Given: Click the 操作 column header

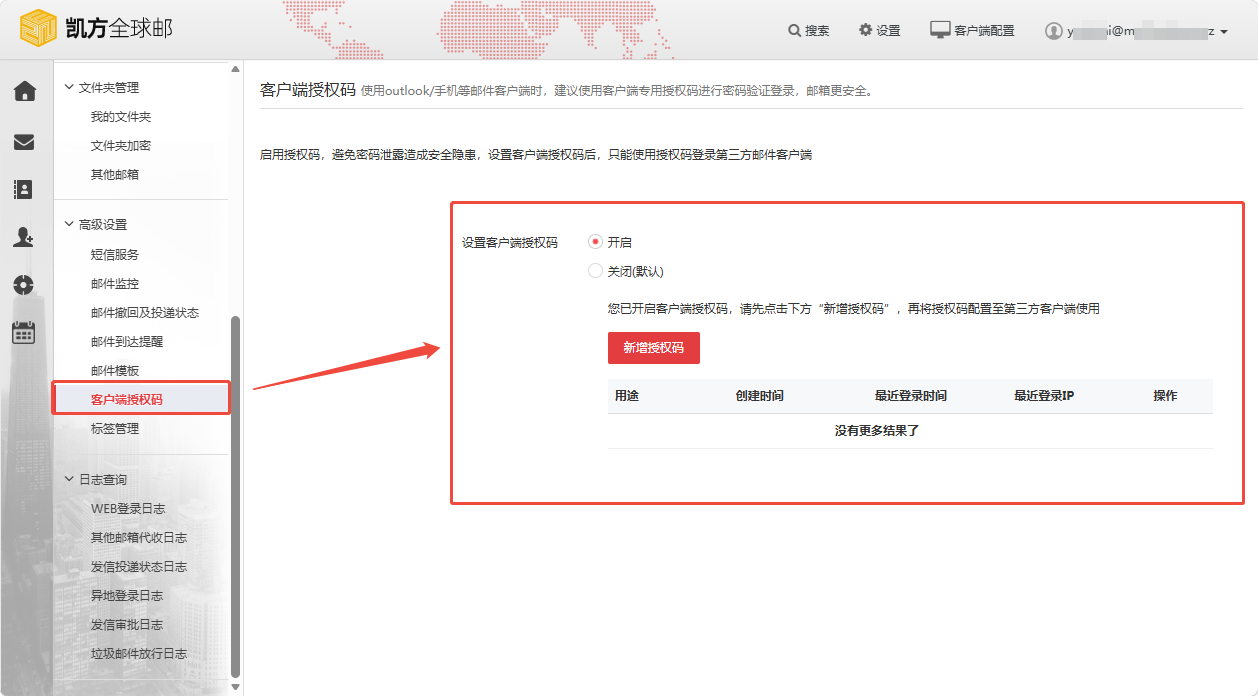Looking at the screenshot, I should pos(1165,396).
